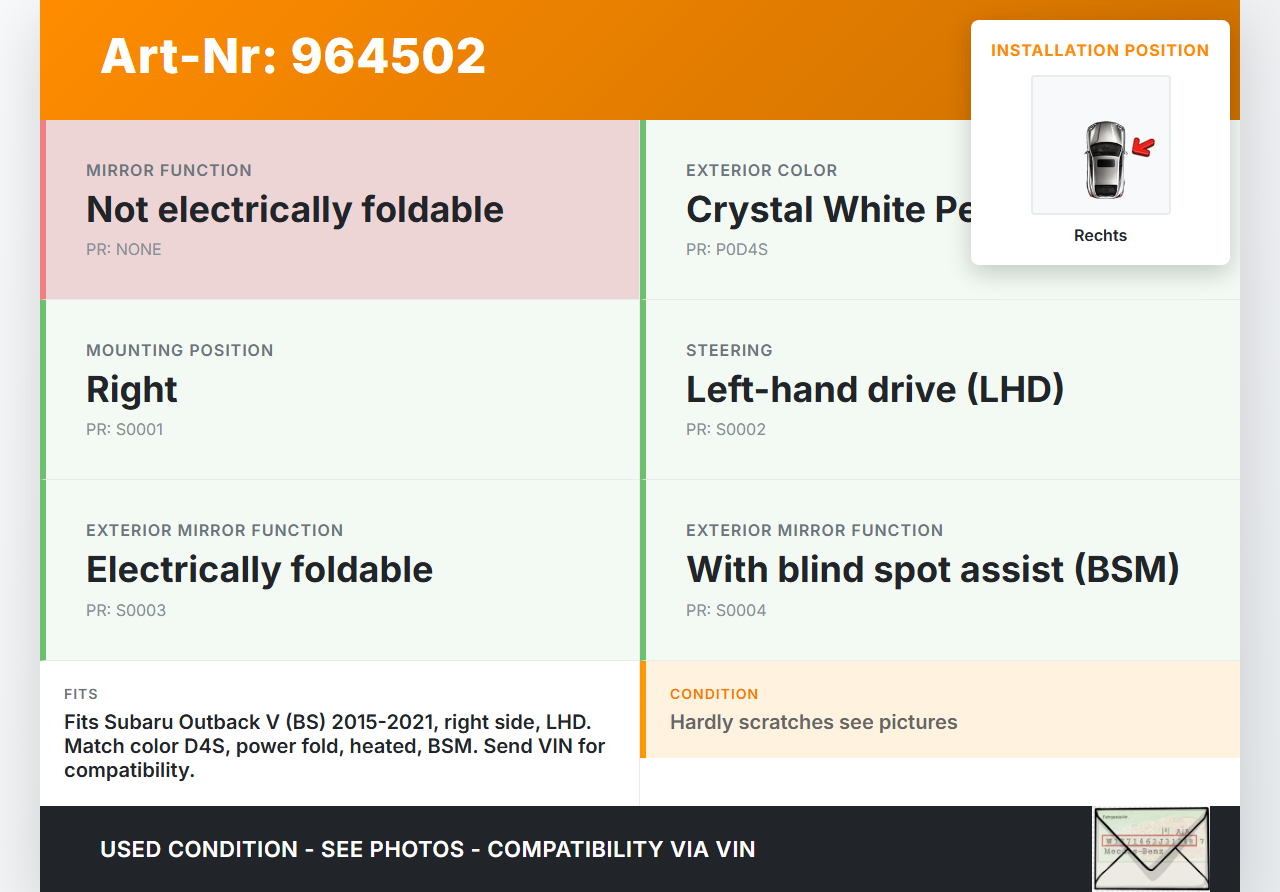Click the PR: S0002 code
Viewport: 1280px width, 892px height.
(726, 430)
